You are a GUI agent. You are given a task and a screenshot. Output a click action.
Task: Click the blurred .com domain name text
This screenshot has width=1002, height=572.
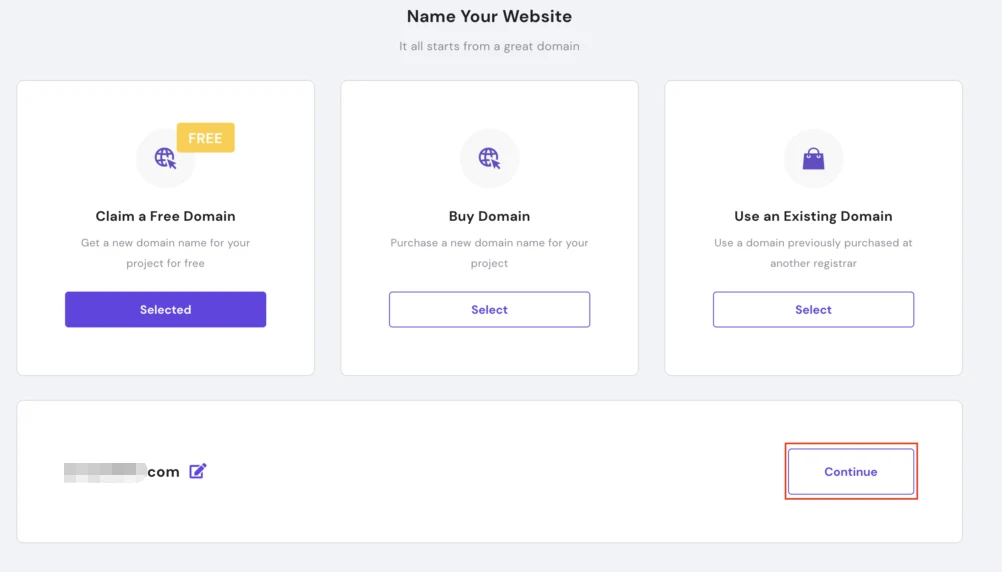[x=122, y=472]
